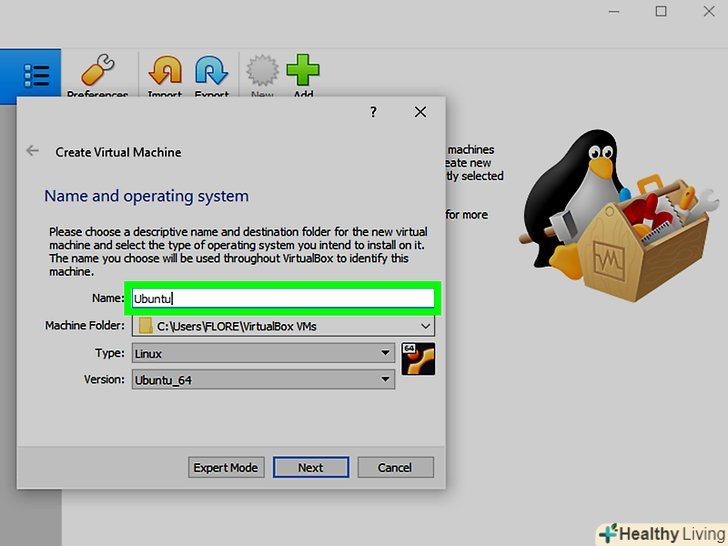Image resolution: width=728 pixels, height=546 pixels.
Task: Select the C:\Users\FLORE\VirtualBox VMs path text
Action: (237, 326)
